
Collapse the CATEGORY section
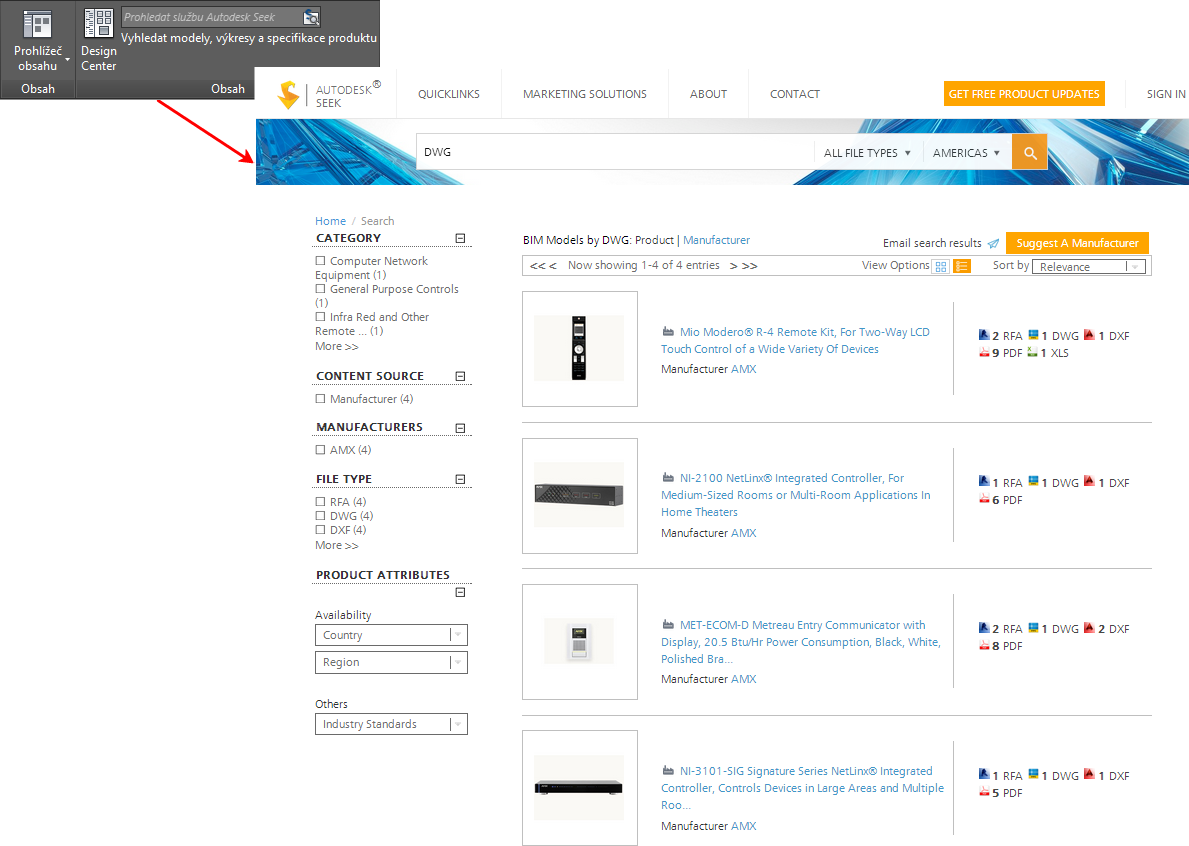tap(460, 238)
